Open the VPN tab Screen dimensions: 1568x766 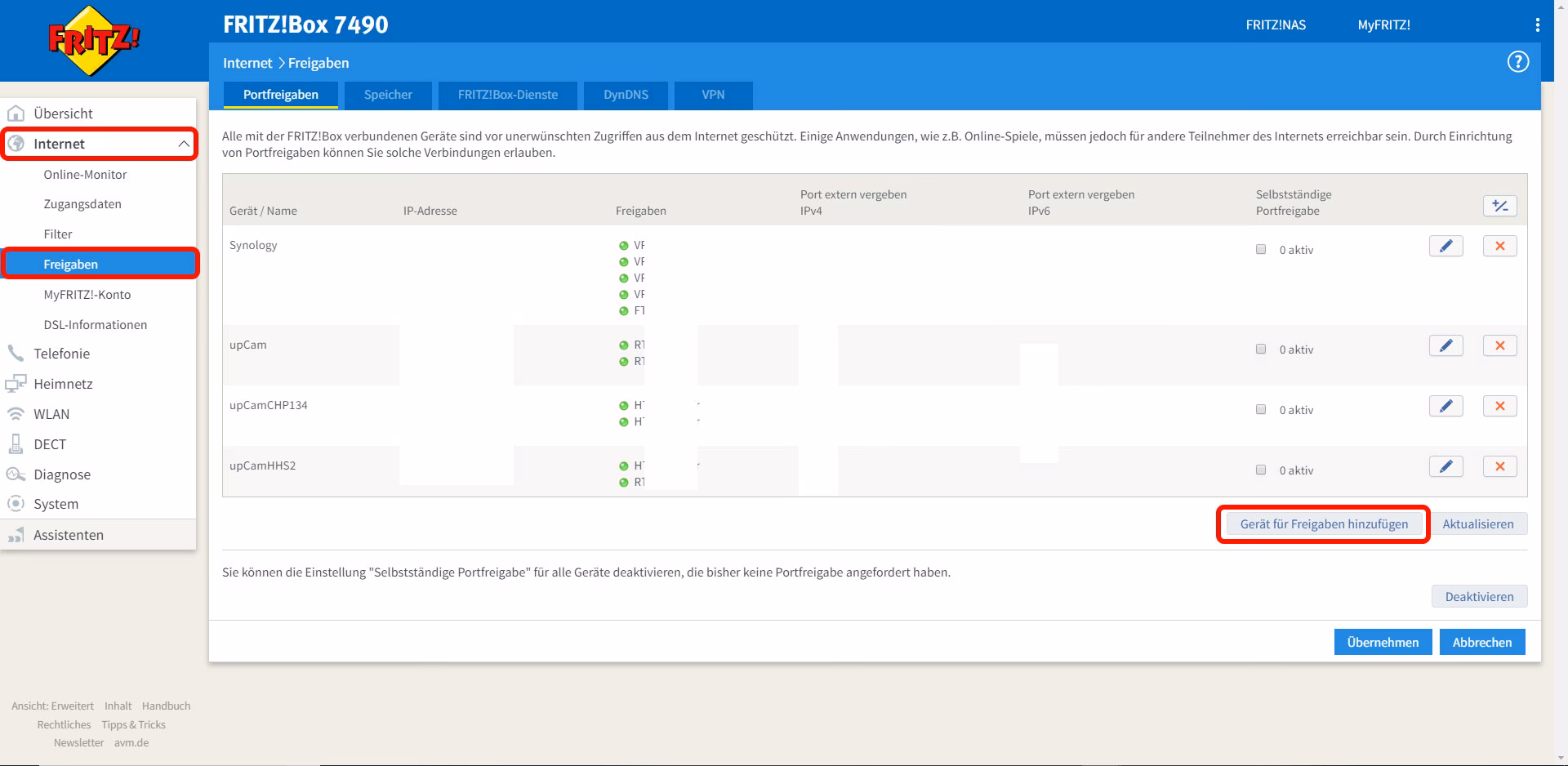[x=713, y=95]
